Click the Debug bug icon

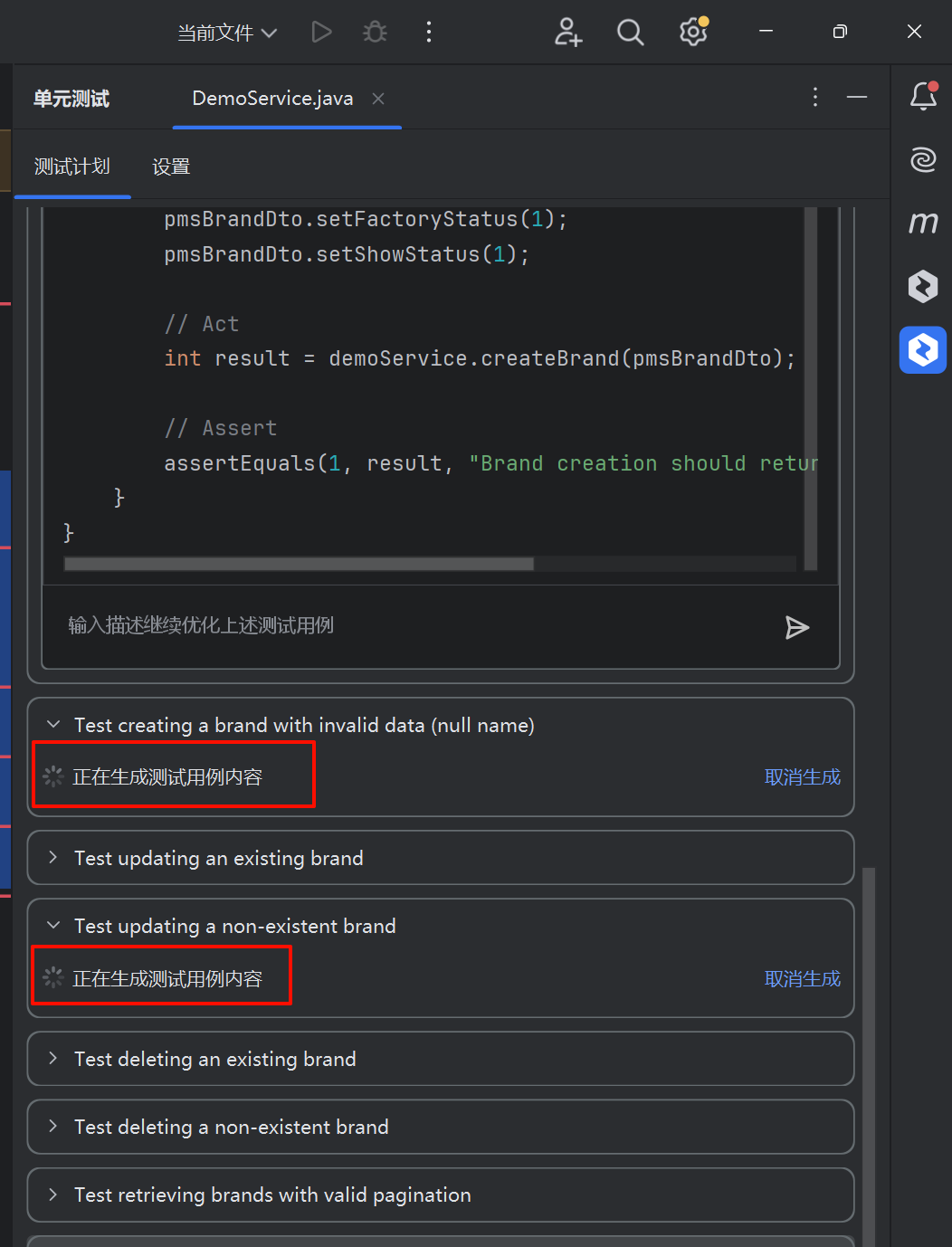[375, 33]
